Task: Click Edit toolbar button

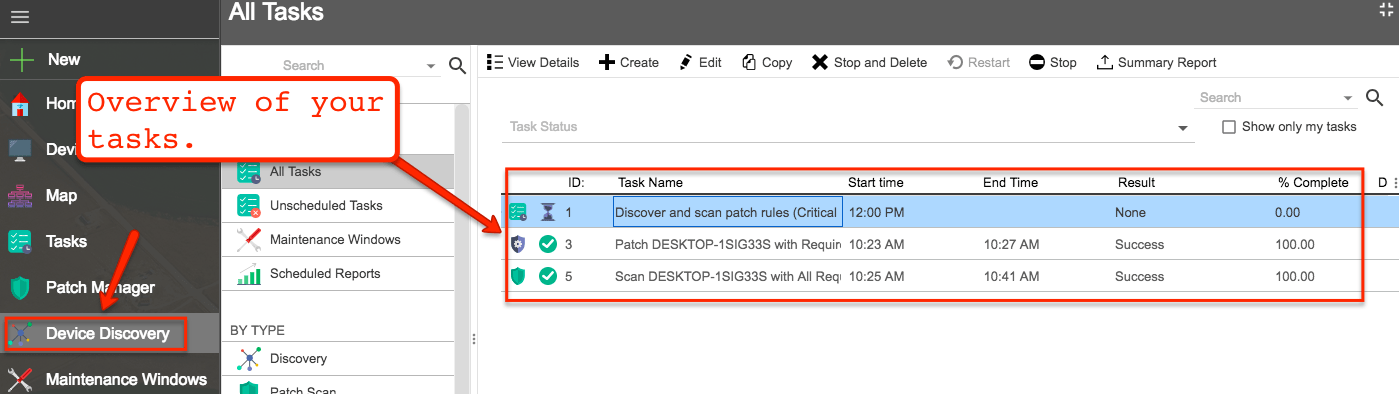Action: coord(700,62)
